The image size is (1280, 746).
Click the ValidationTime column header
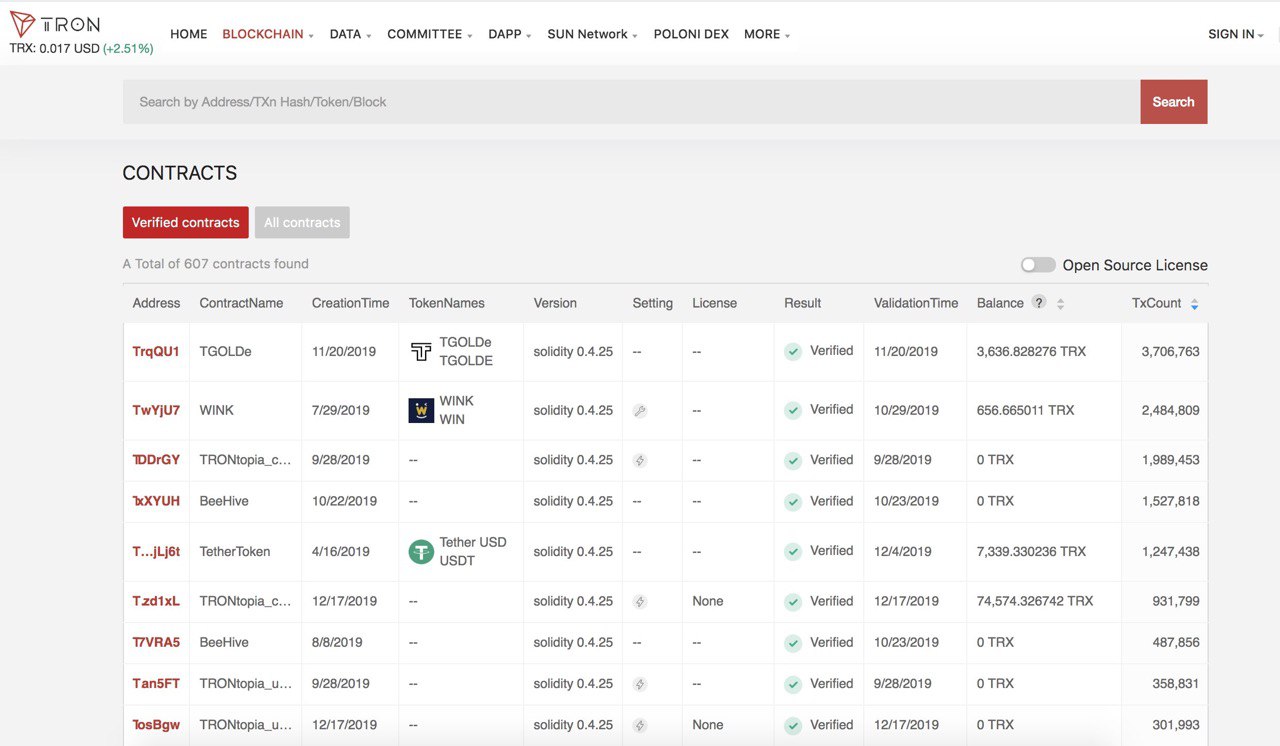coord(916,303)
